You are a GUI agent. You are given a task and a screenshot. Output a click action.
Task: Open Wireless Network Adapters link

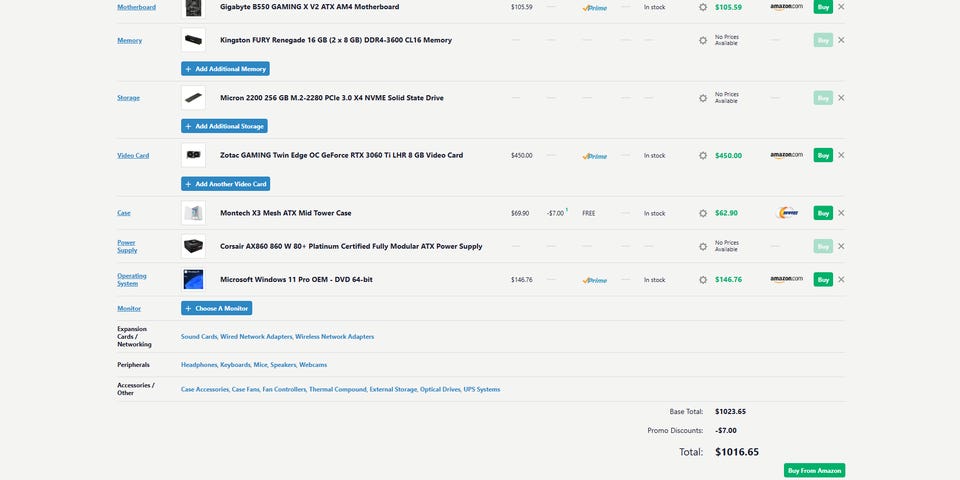click(x=335, y=337)
